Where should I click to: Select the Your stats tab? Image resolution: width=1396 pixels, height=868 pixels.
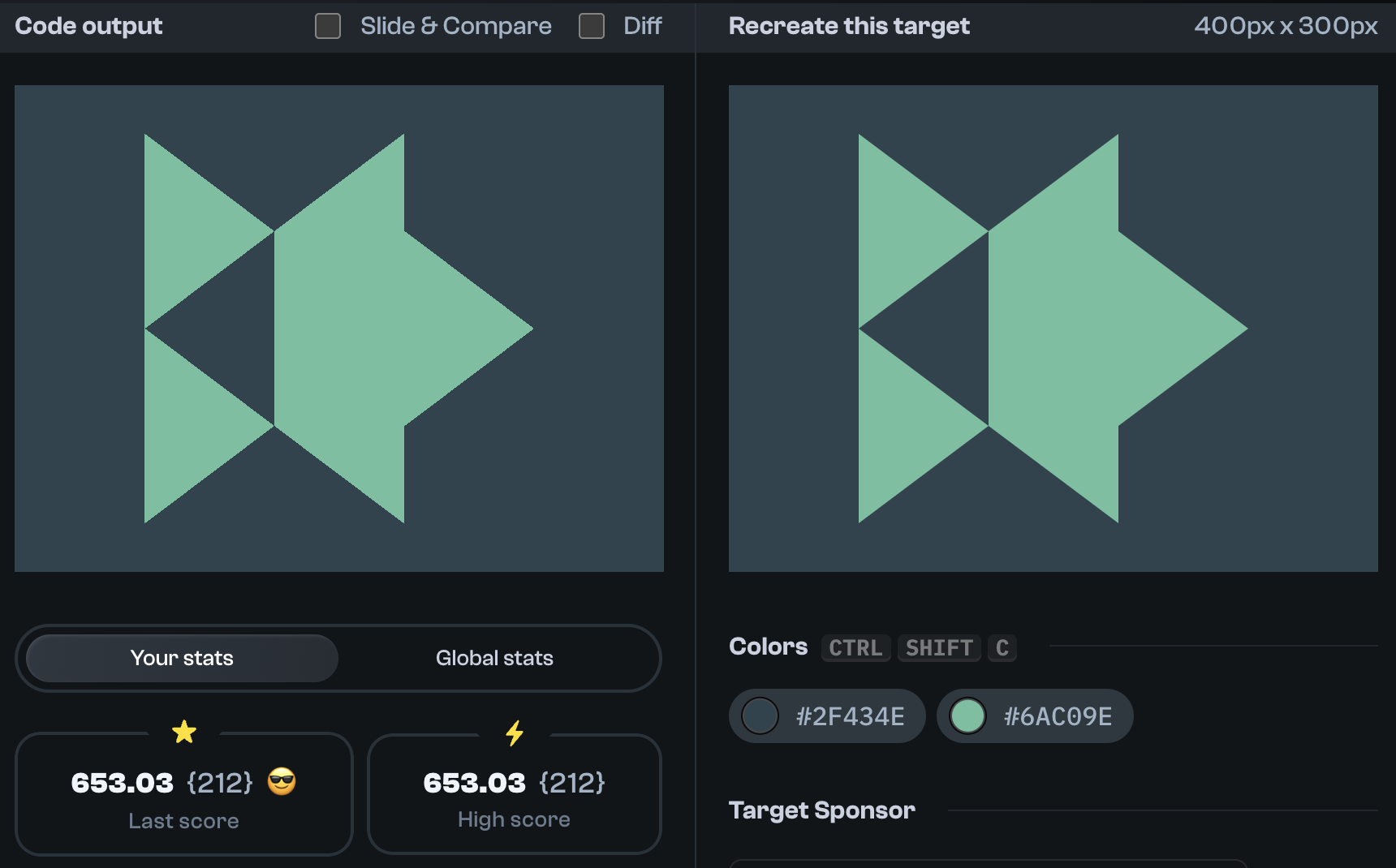coord(182,658)
